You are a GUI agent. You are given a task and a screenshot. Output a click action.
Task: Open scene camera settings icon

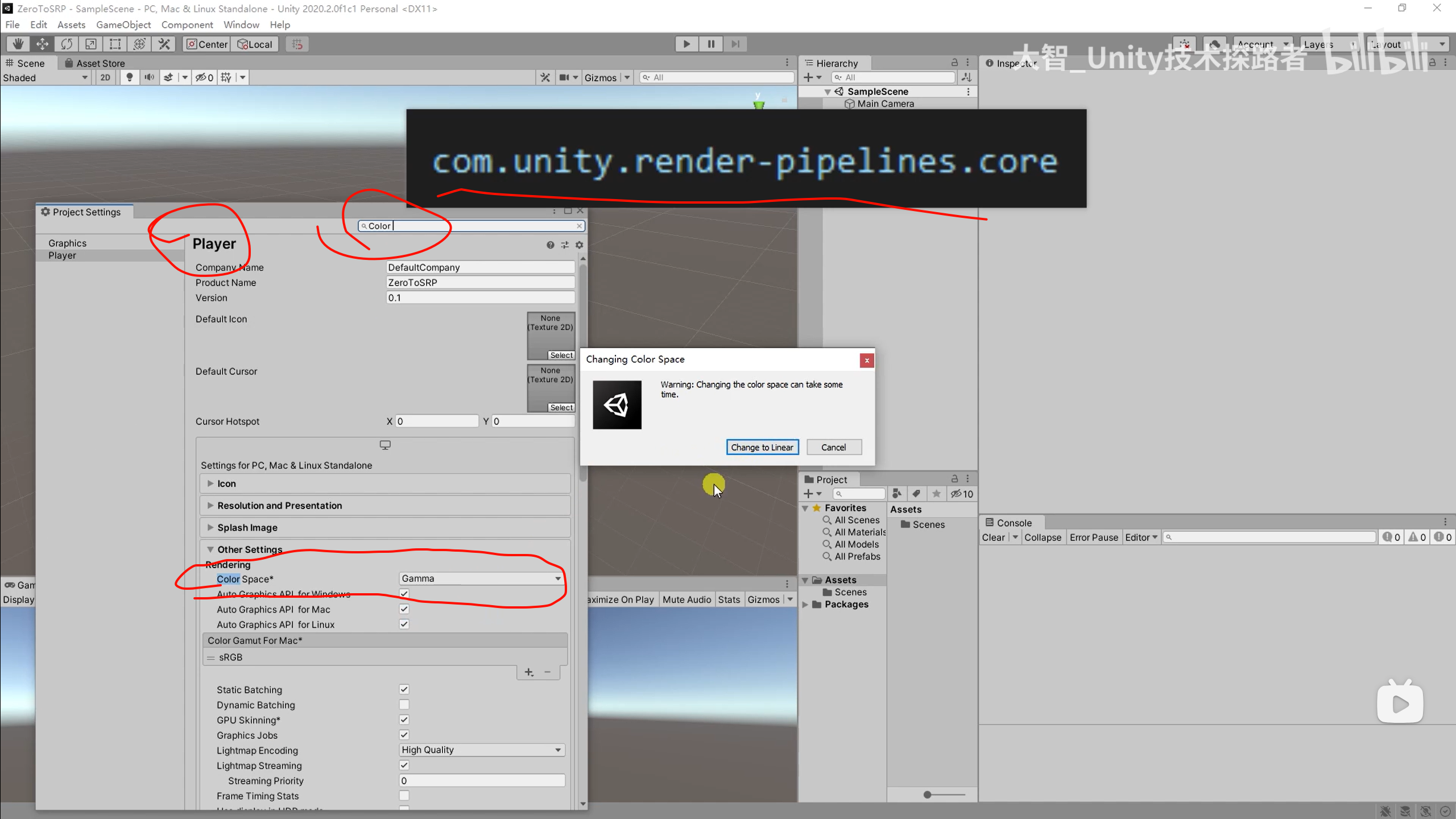[x=564, y=77]
